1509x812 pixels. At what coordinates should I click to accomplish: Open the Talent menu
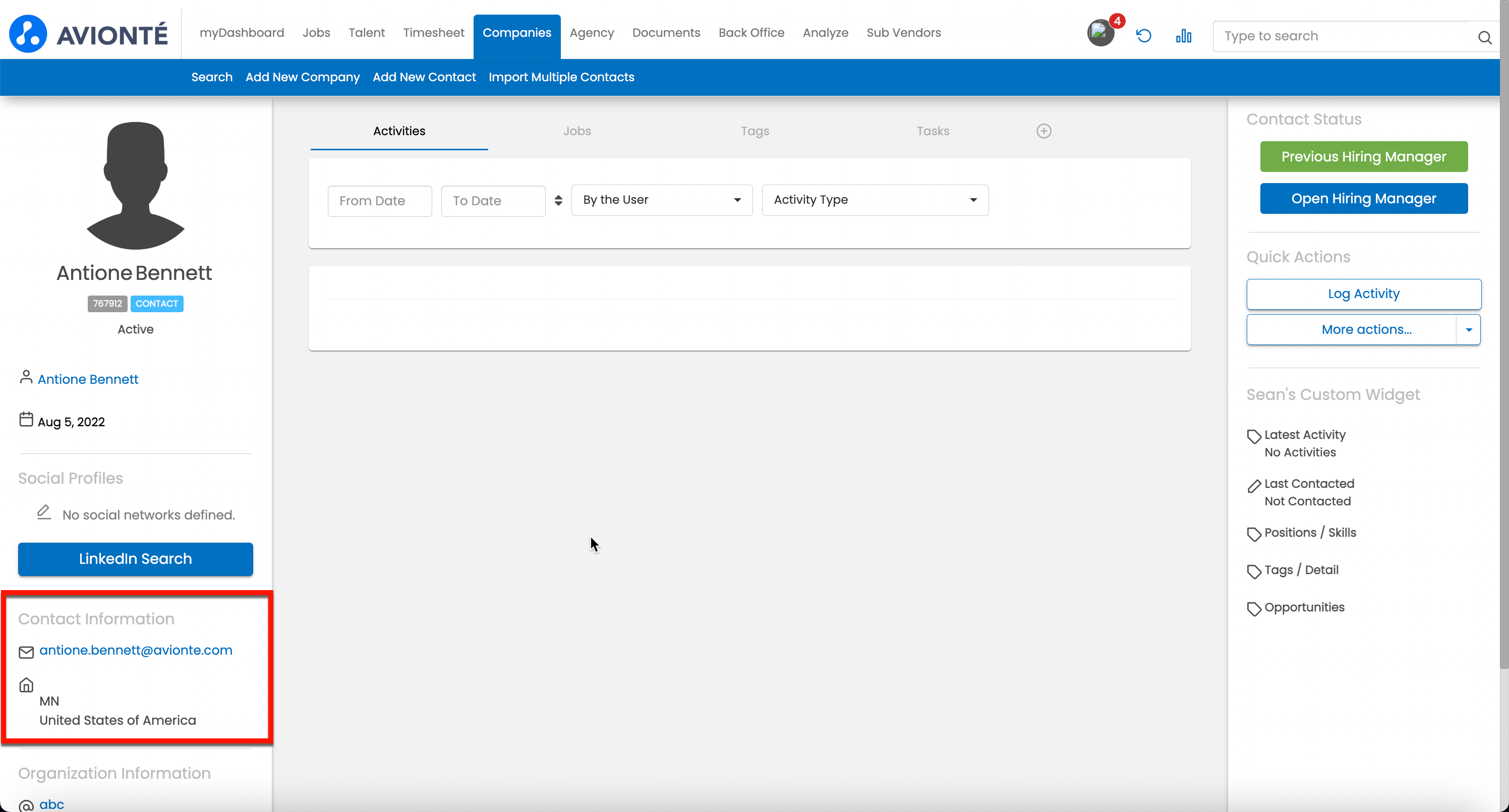tap(366, 33)
